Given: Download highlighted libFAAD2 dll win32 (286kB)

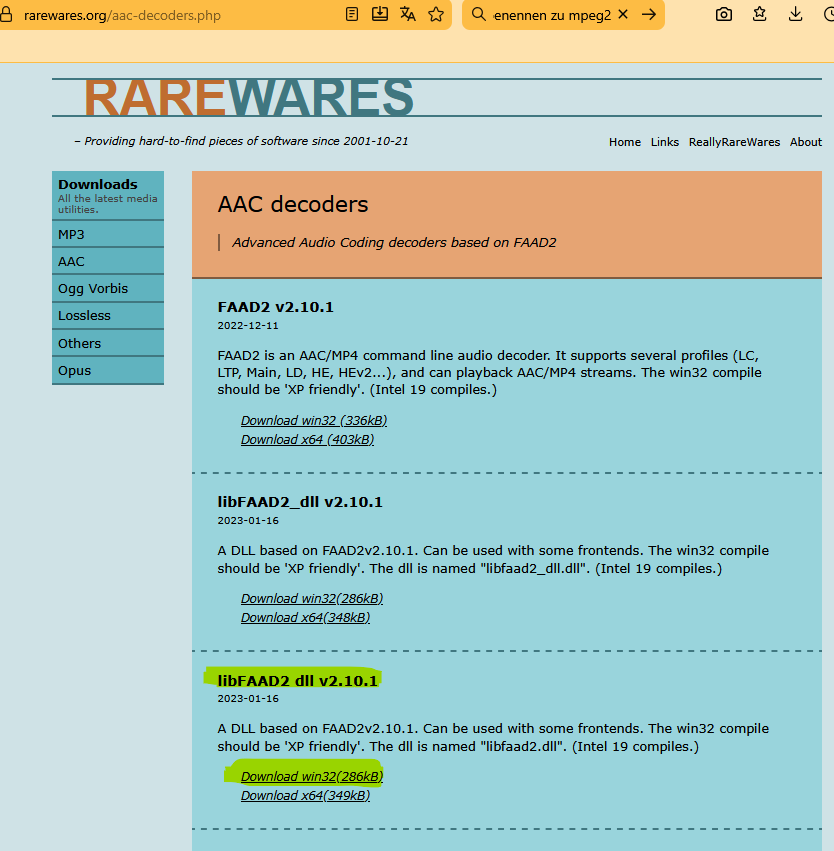Looking at the screenshot, I should click(x=312, y=777).
